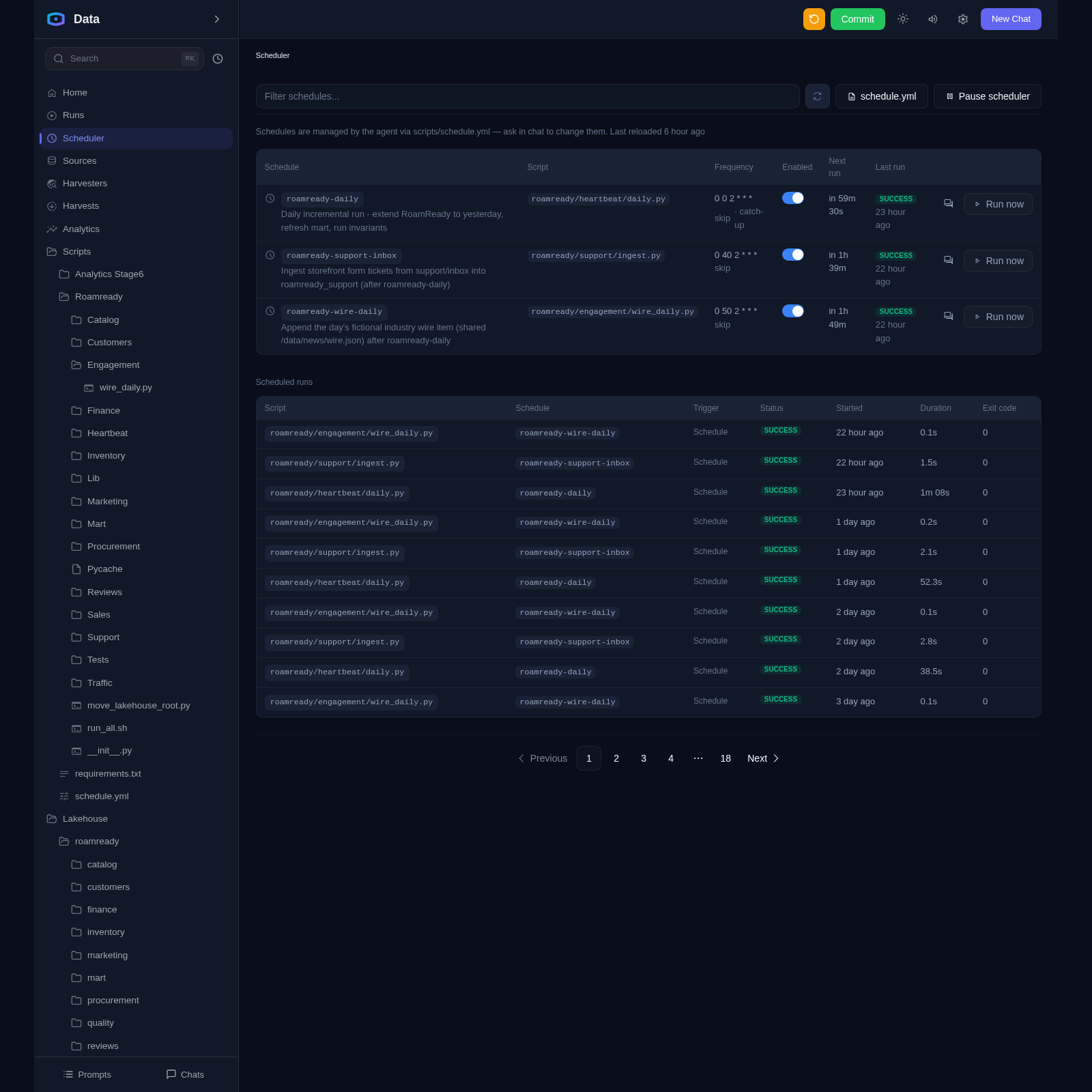1092x1092 pixels.
Task: Open the Home page in sidebar
Action: pyautogui.click(x=136, y=93)
